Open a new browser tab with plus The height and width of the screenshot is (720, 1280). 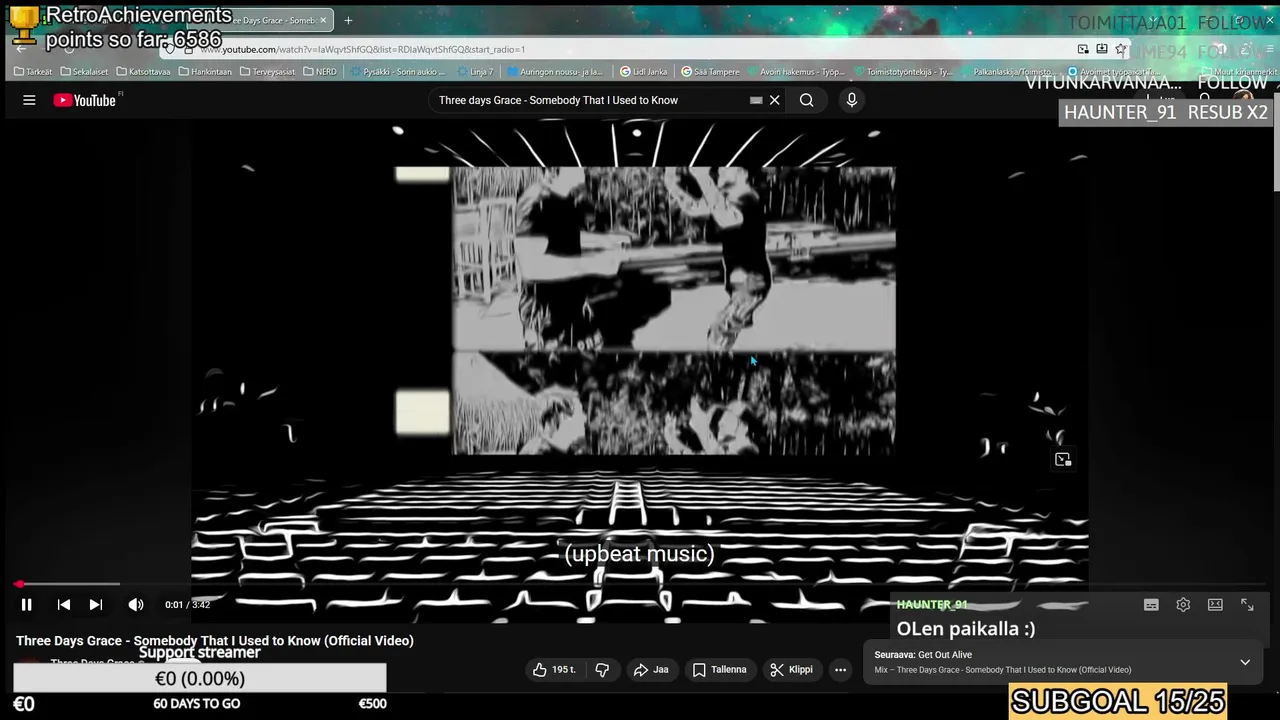click(x=348, y=20)
